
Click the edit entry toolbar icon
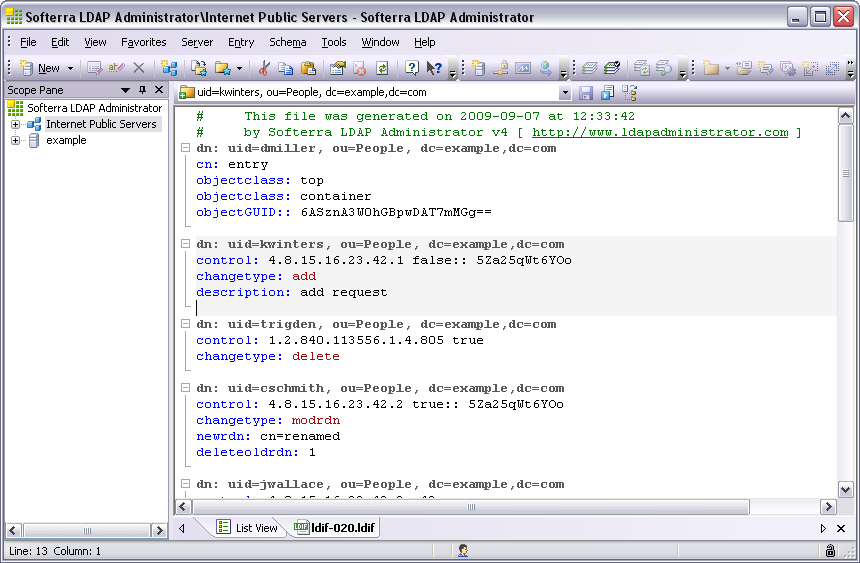coord(94,68)
